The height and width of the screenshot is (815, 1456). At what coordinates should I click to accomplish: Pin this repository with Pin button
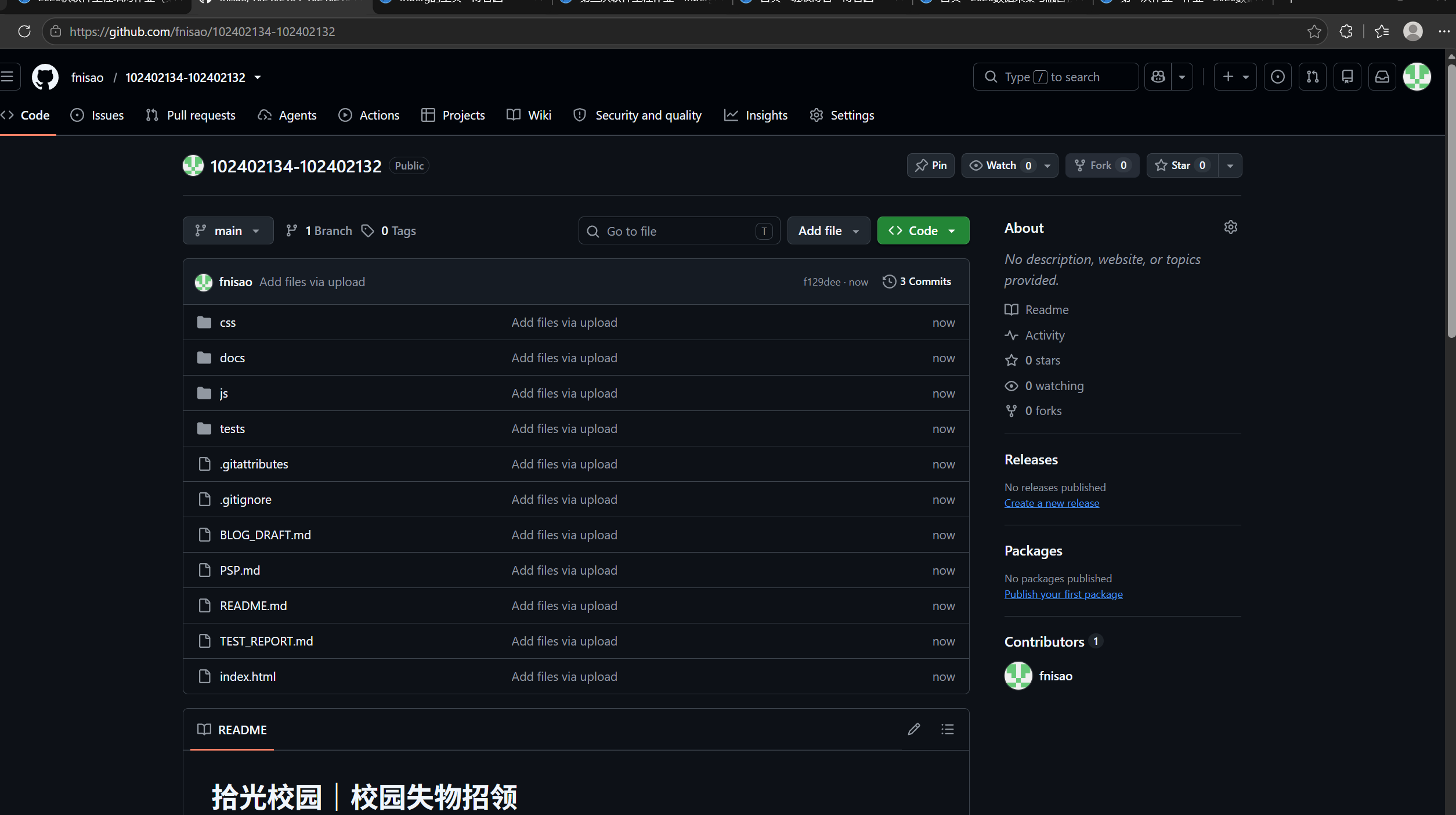931,165
